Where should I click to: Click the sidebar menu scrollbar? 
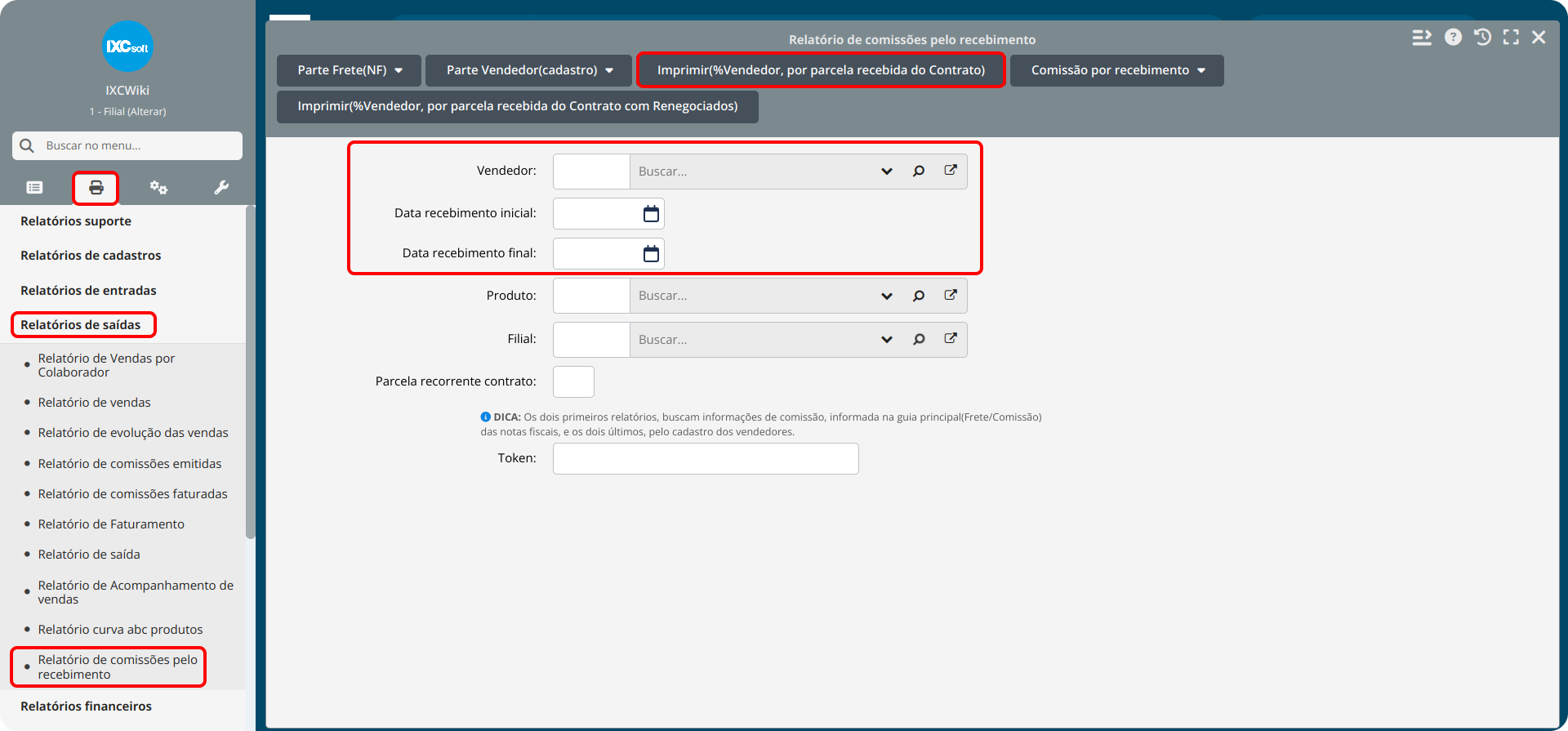coord(250,372)
